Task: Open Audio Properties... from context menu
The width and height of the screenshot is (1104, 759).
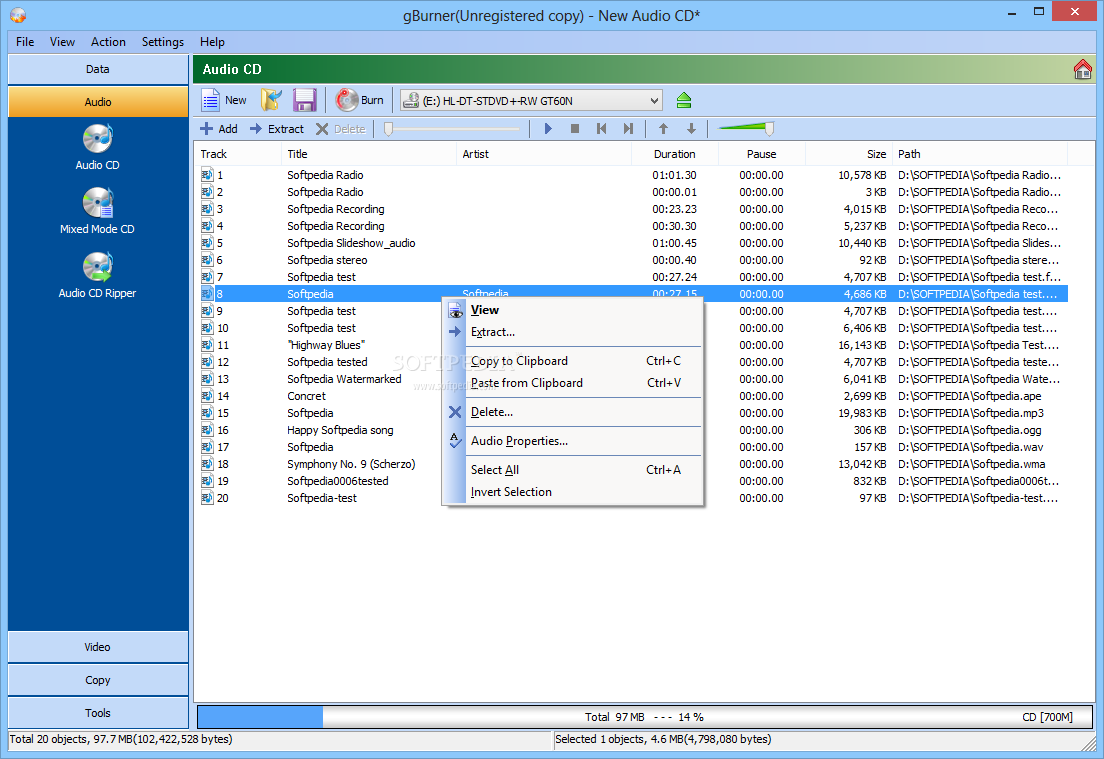Action: pos(573,441)
